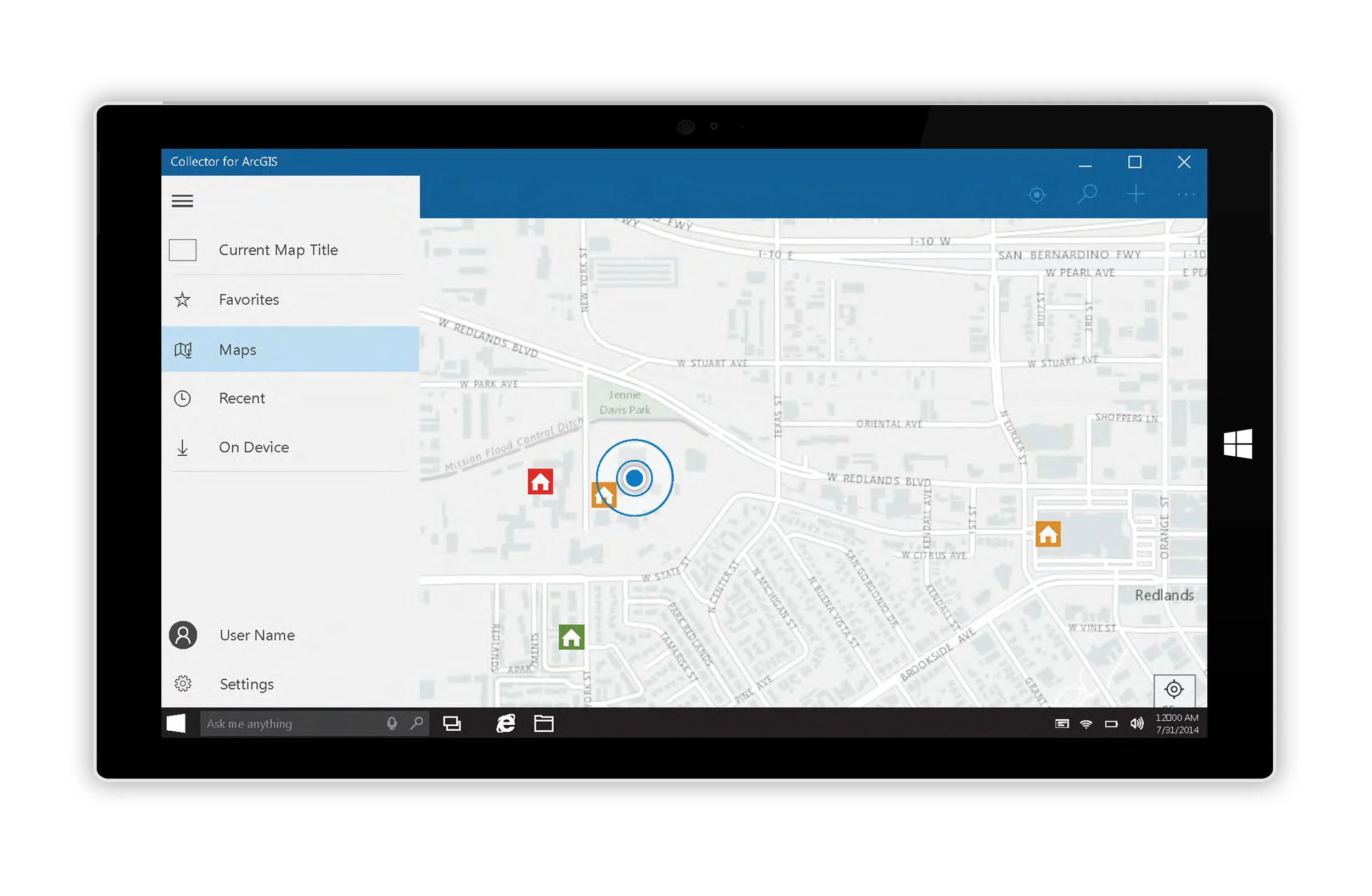The height and width of the screenshot is (896, 1372).
Task: Collapse the hamburger navigation menu
Action: pos(182,200)
